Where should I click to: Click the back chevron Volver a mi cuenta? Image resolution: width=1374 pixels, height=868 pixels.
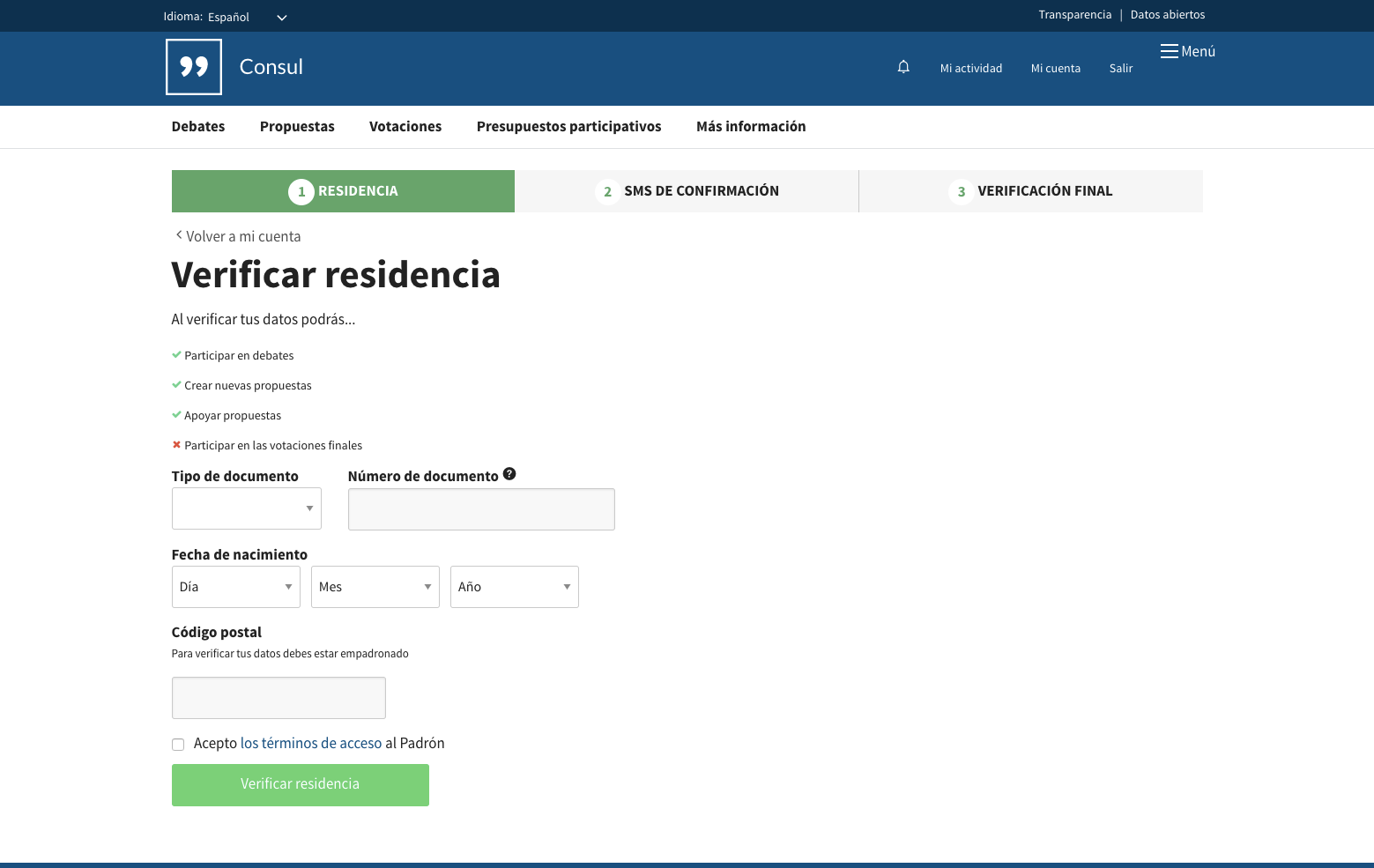click(x=179, y=235)
